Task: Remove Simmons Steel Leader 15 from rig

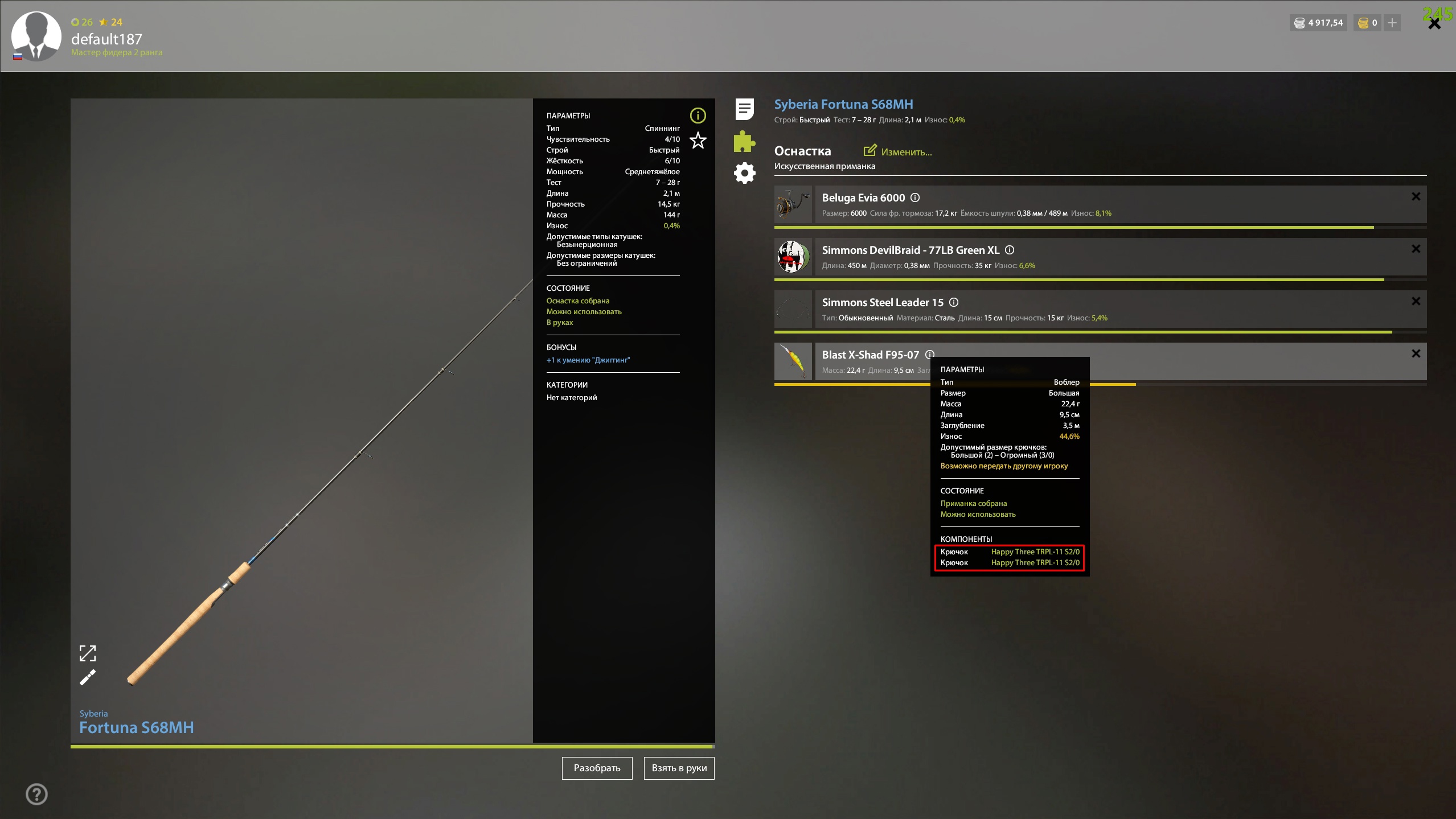Action: [1416, 301]
